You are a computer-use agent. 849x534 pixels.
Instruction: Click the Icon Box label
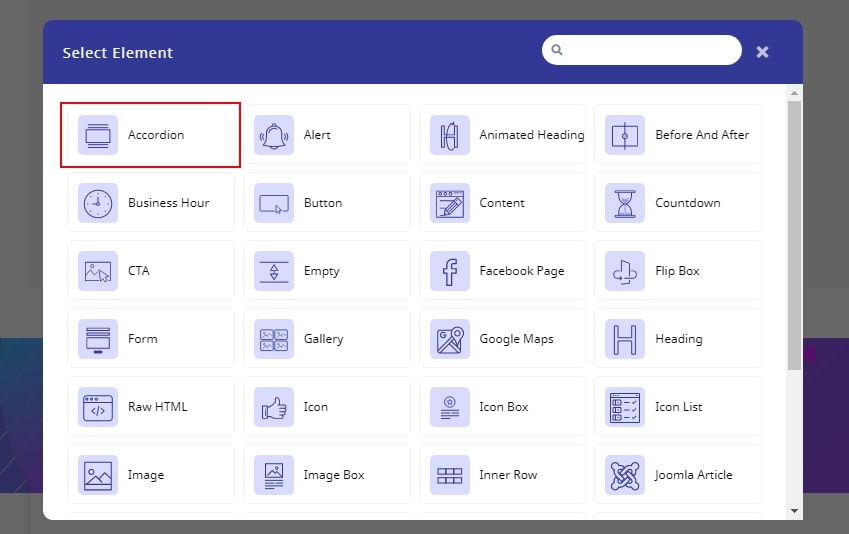coord(504,407)
